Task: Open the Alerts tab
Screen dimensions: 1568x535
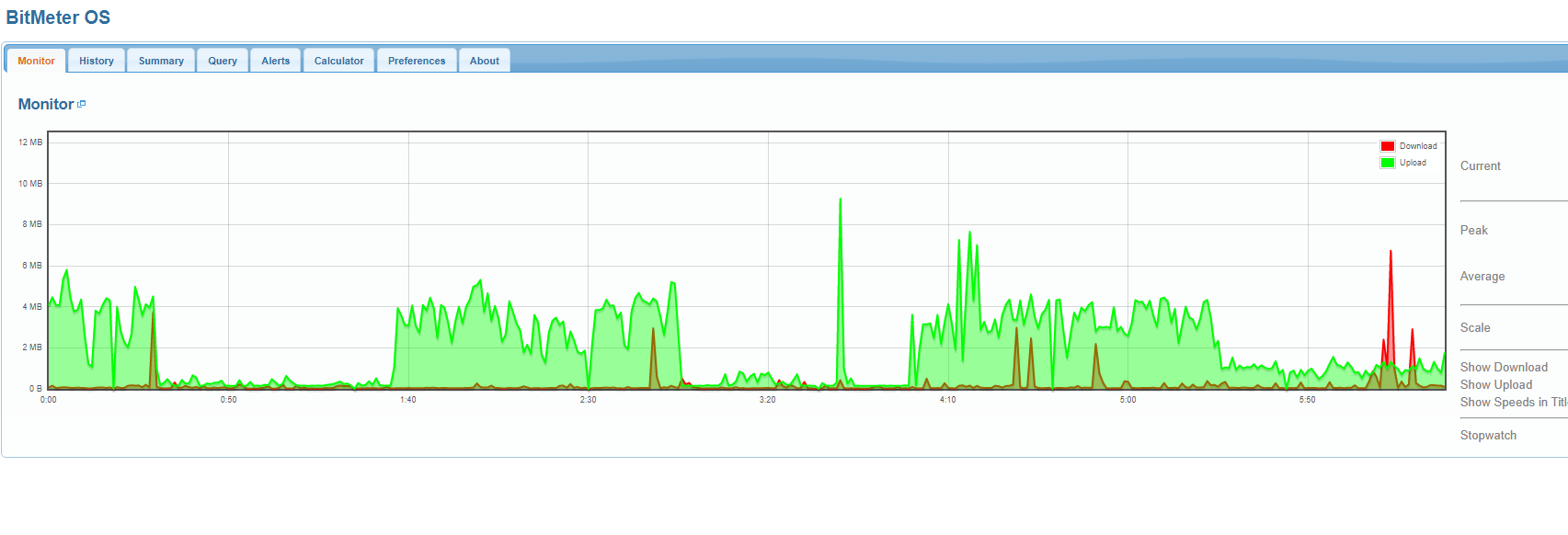Action: (x=275, y=61)
